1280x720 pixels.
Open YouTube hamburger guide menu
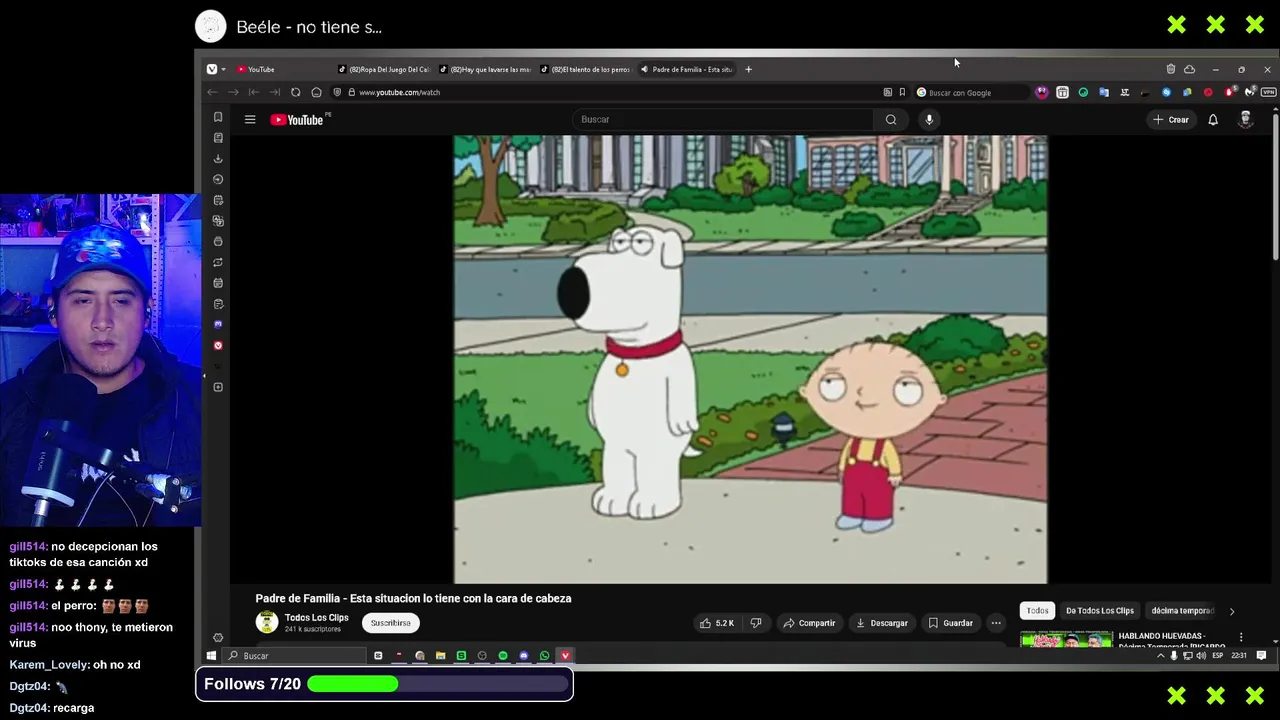pos(250,119)
